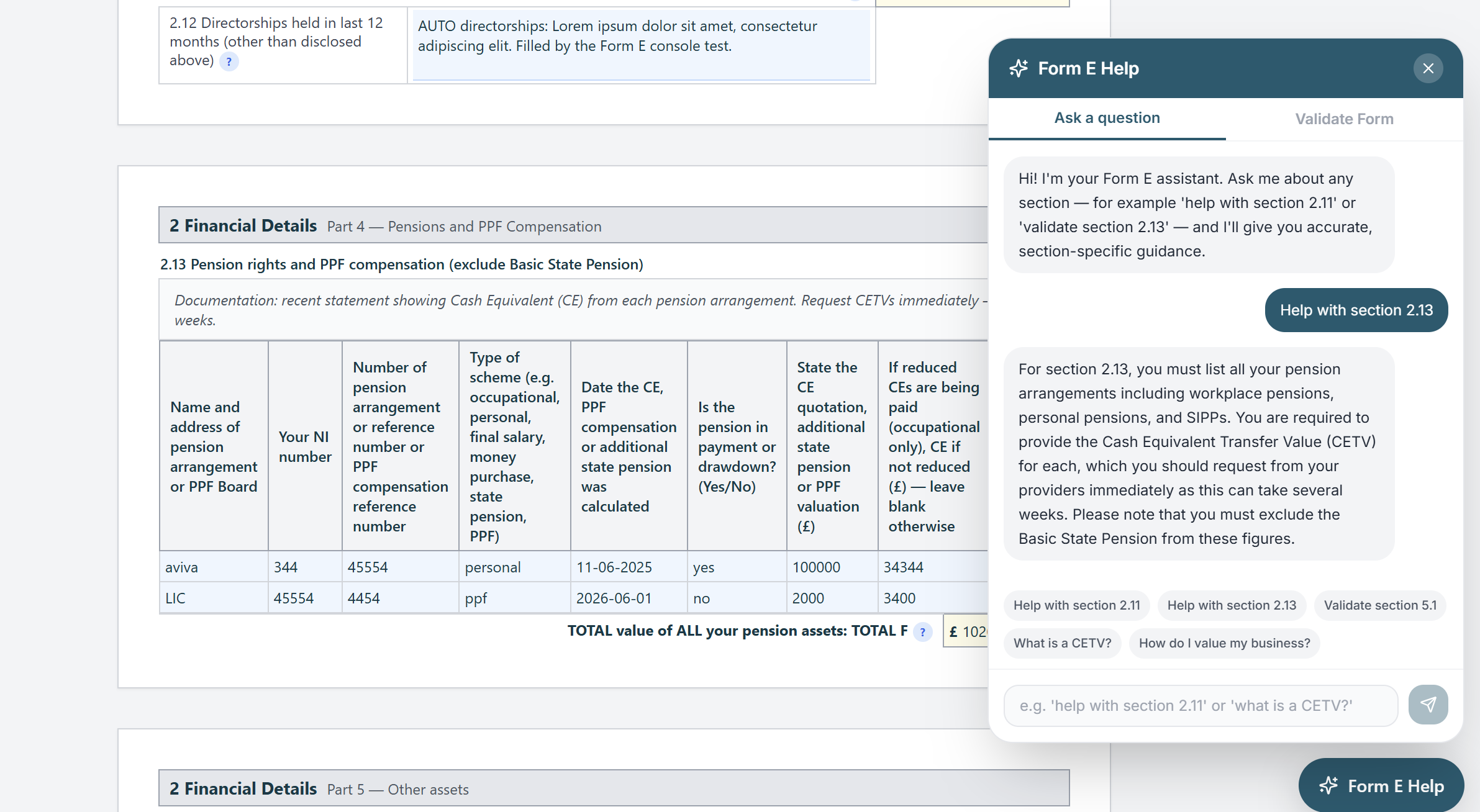Click the CE valuation cell '2000'
1480x812 pixels.
tap(832, 598)
